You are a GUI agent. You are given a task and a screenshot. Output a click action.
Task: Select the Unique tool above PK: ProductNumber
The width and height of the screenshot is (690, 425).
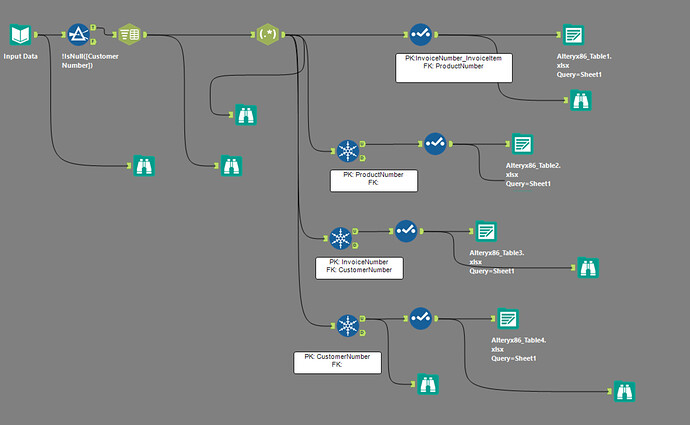(347, 150)
